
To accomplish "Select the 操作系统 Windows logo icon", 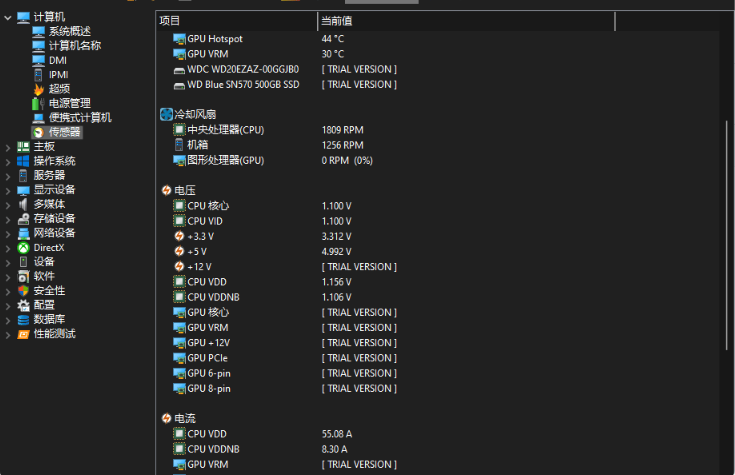I will [23, 161].
